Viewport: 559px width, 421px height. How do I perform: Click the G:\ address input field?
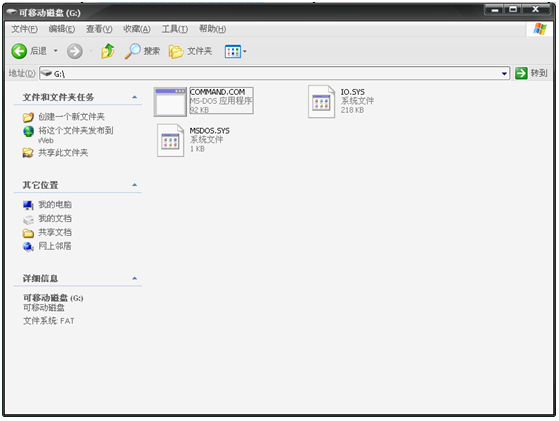click(275, 73)
